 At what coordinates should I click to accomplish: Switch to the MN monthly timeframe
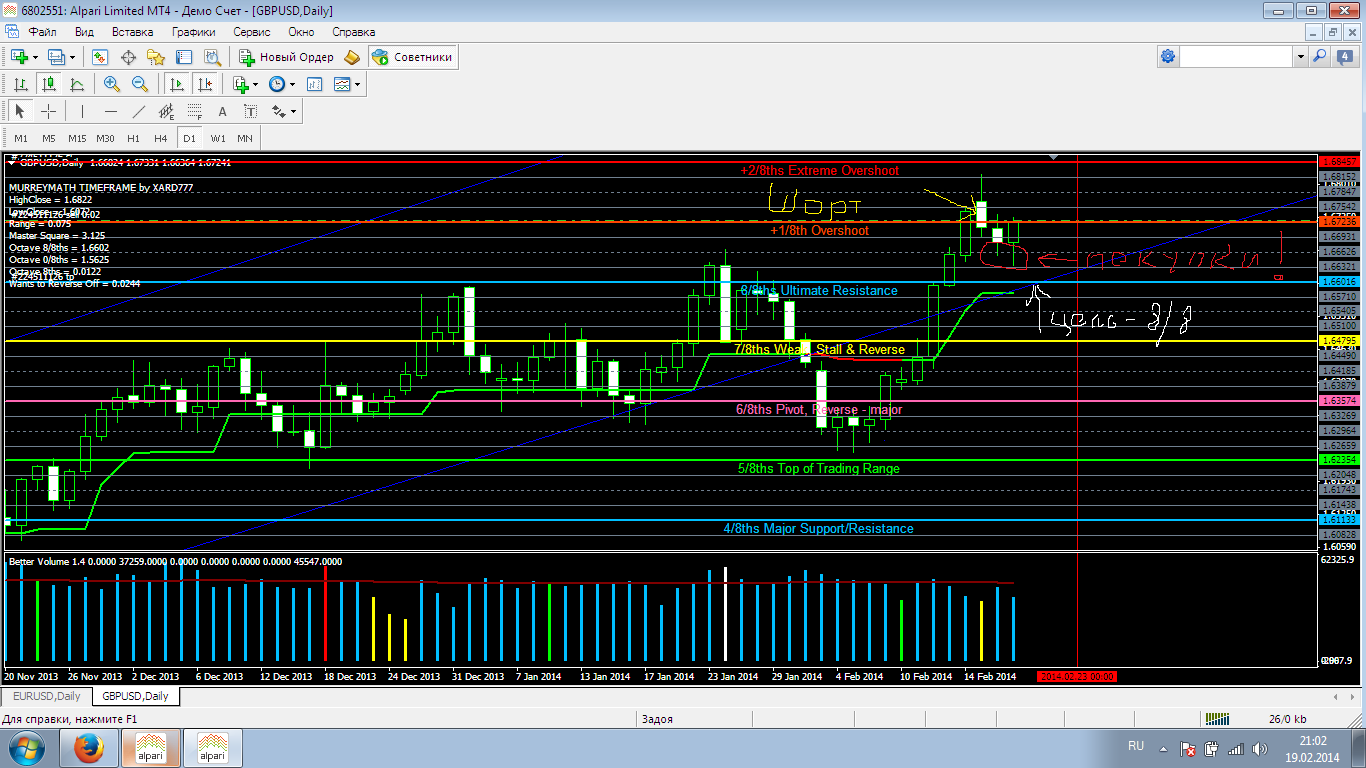pyautogui.click(x=245, y=138)
